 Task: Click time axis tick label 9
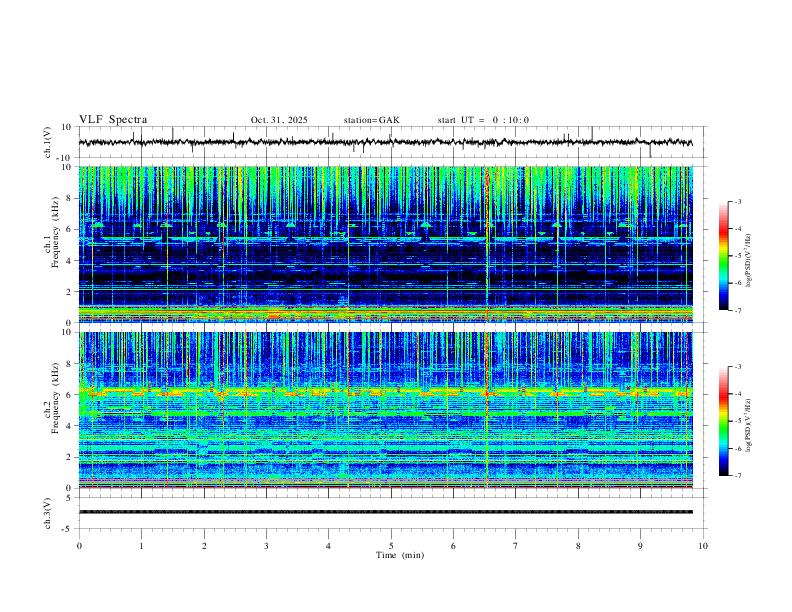(640, 546)
